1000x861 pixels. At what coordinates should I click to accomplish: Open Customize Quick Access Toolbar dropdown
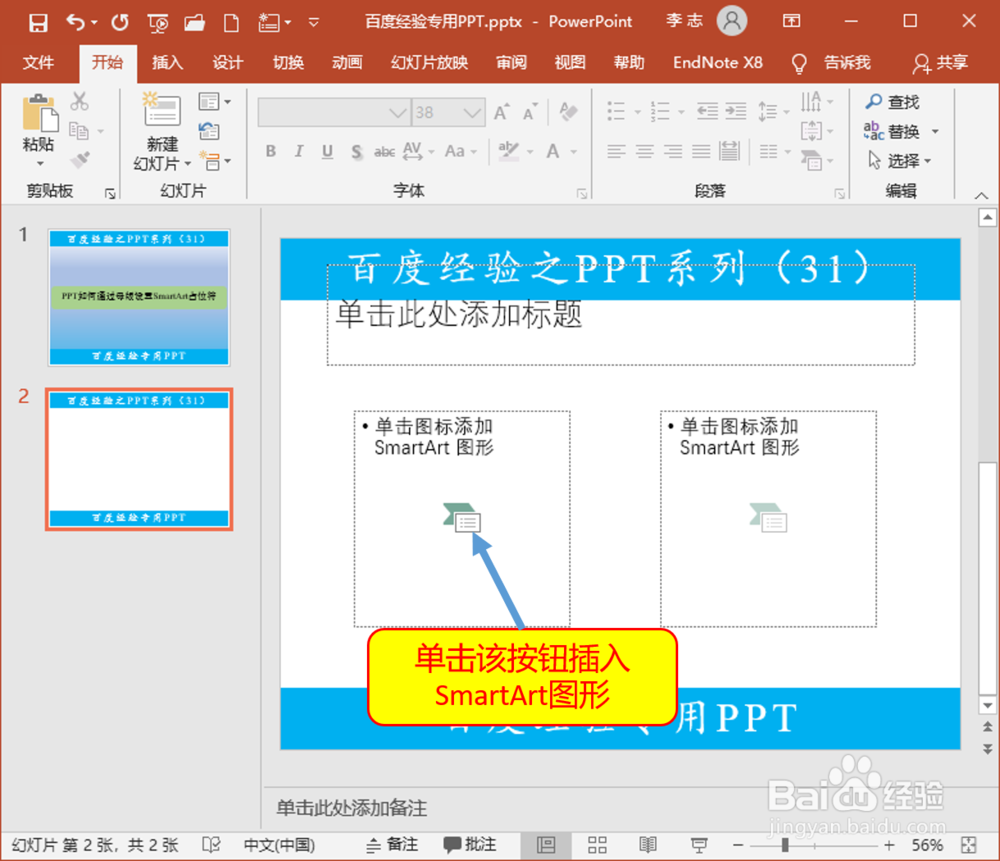click(x=314, y=23)
